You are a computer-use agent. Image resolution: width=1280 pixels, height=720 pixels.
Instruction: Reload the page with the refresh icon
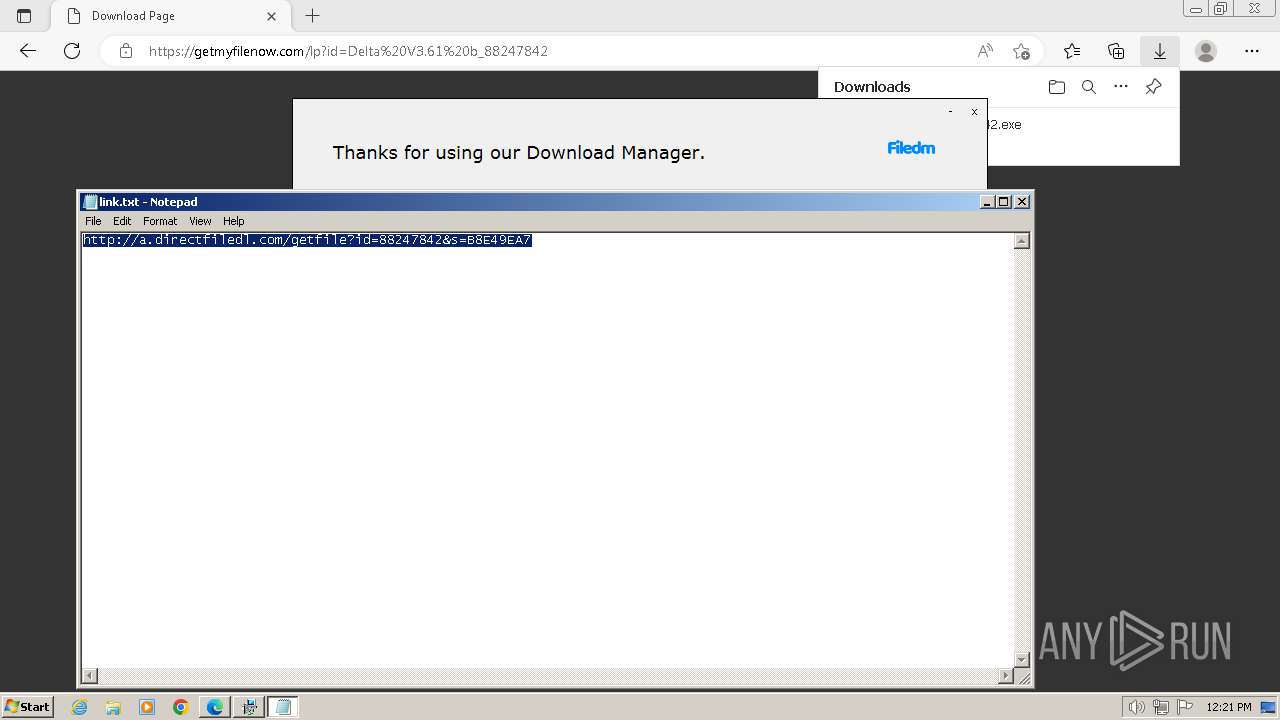click(72, 51)
